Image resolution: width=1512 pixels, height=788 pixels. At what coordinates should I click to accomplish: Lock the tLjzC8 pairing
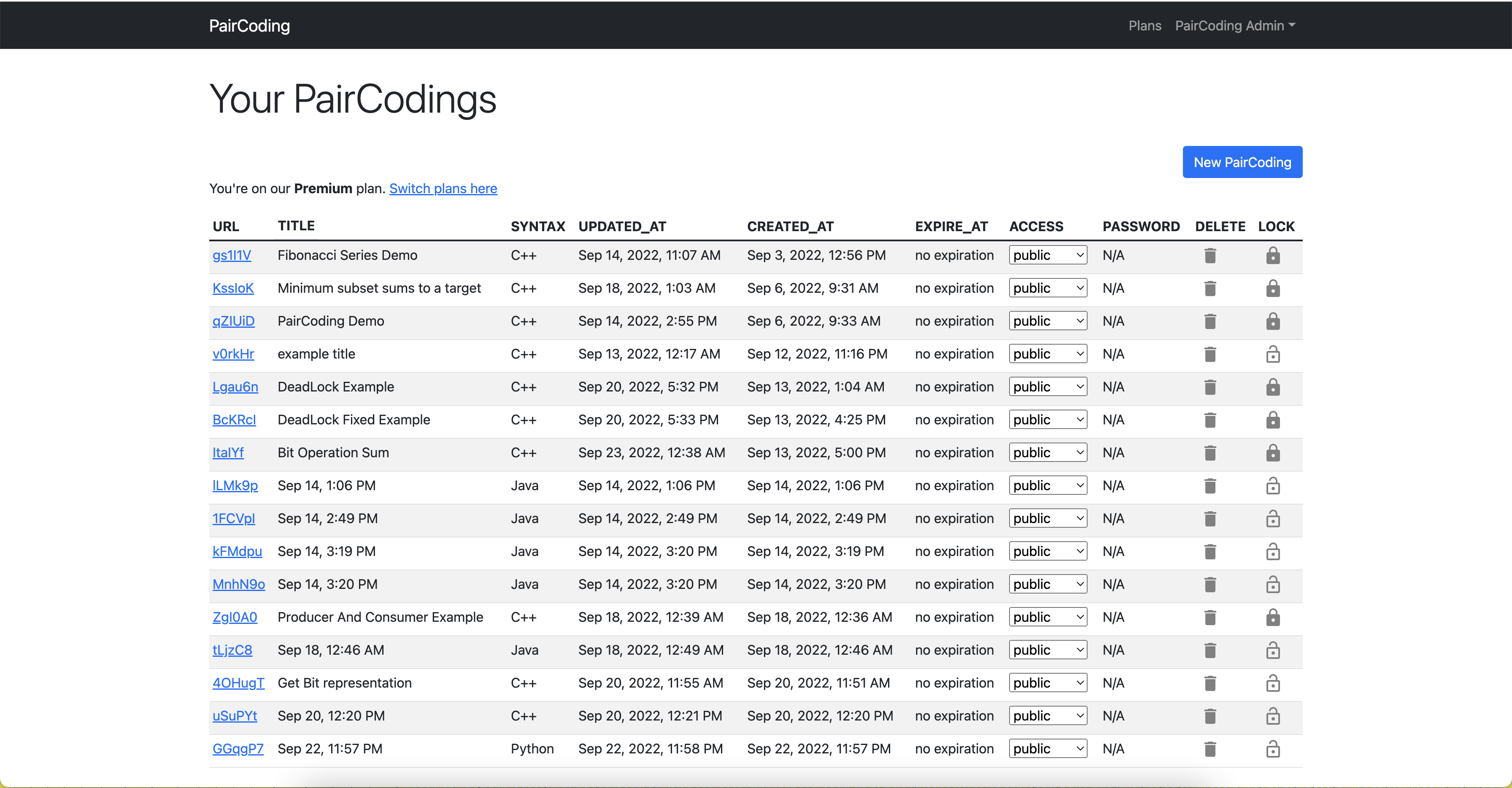click(1272, 650)
